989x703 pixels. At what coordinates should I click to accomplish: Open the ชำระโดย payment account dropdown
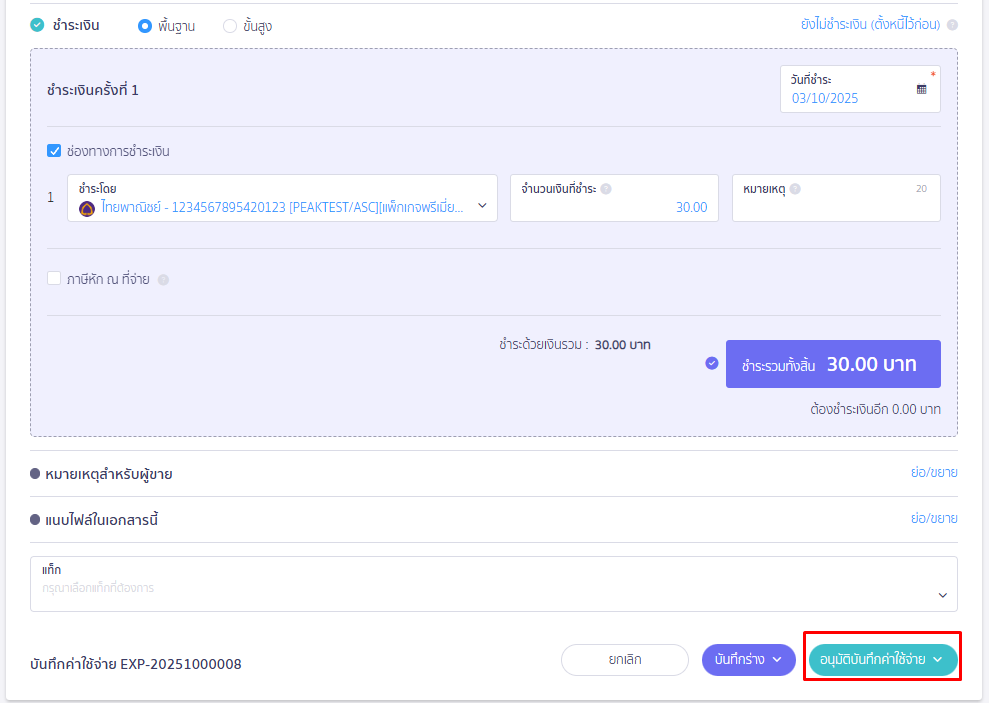point(482,206)
